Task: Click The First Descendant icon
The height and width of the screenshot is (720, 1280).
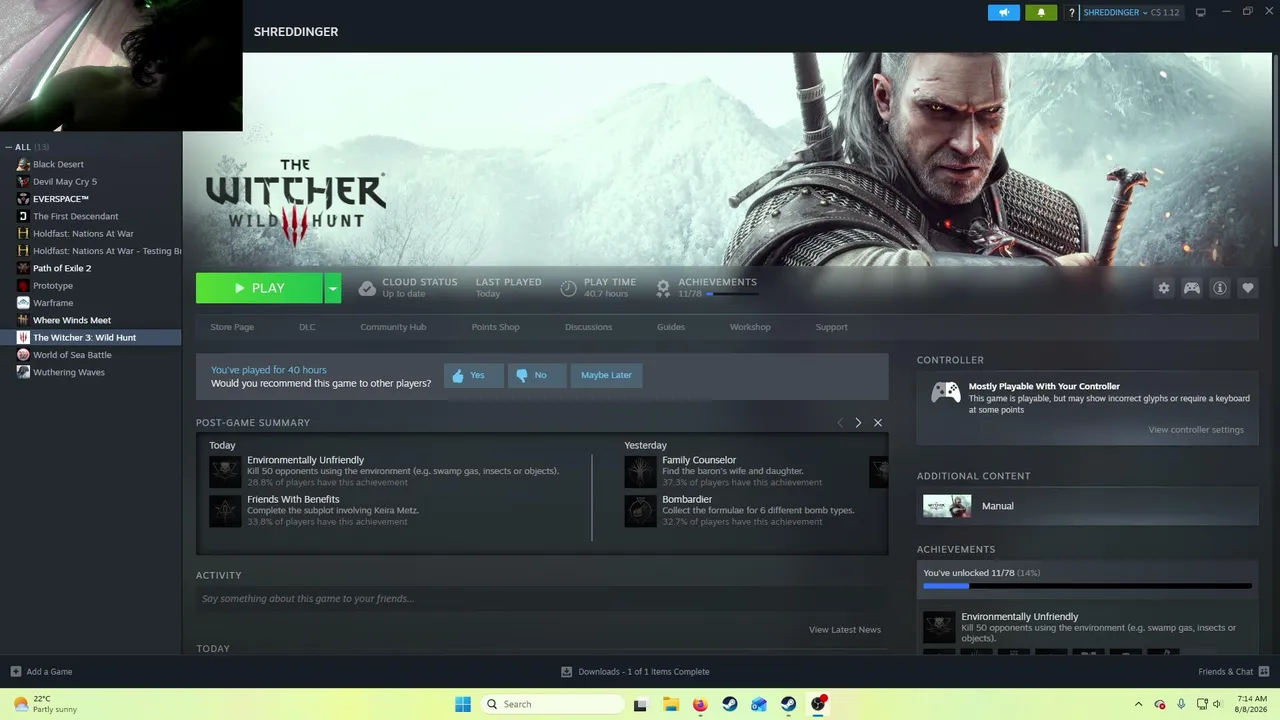Action: click(x=23, y=216)
